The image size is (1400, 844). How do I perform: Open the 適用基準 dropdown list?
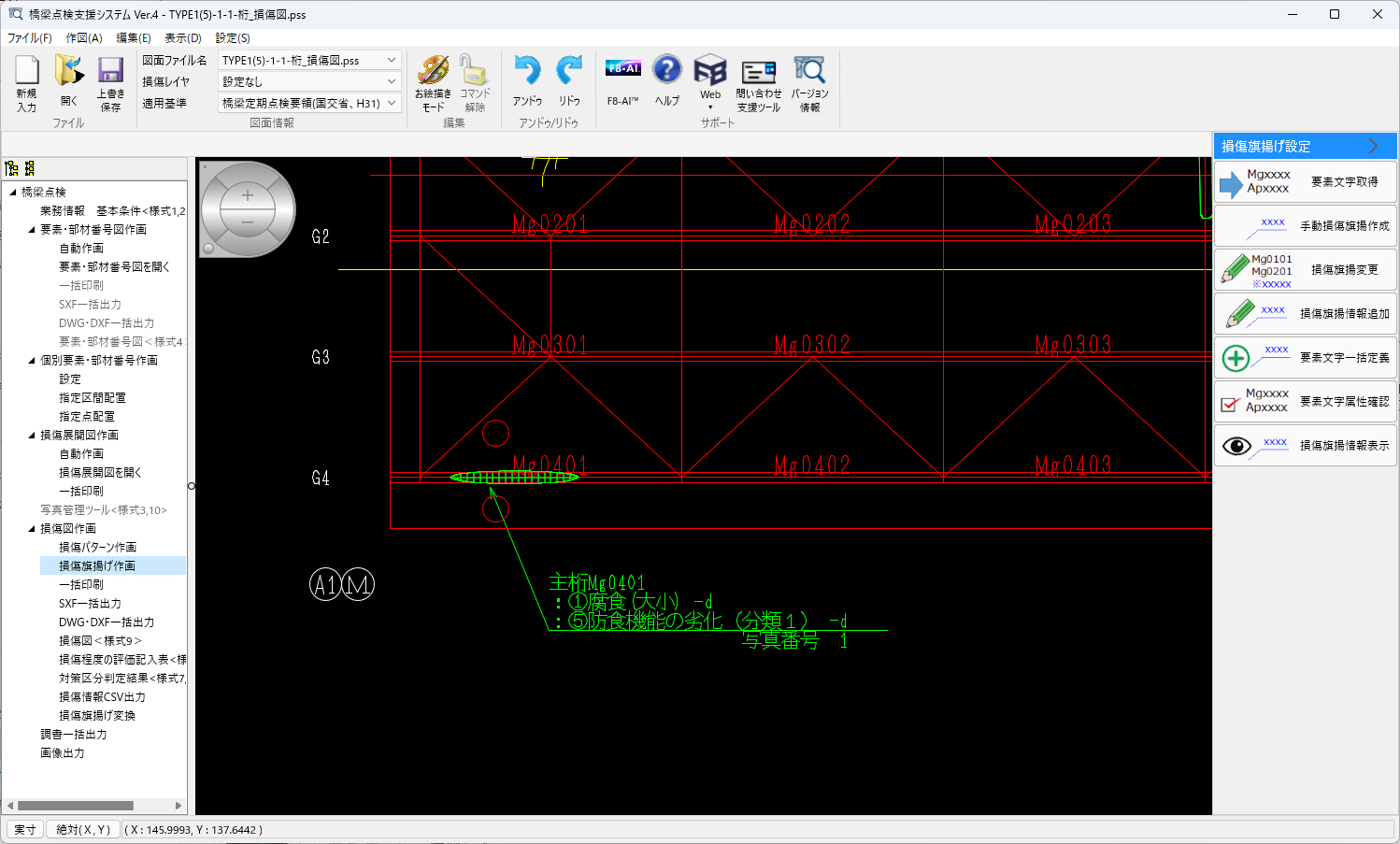coord(392,103)
